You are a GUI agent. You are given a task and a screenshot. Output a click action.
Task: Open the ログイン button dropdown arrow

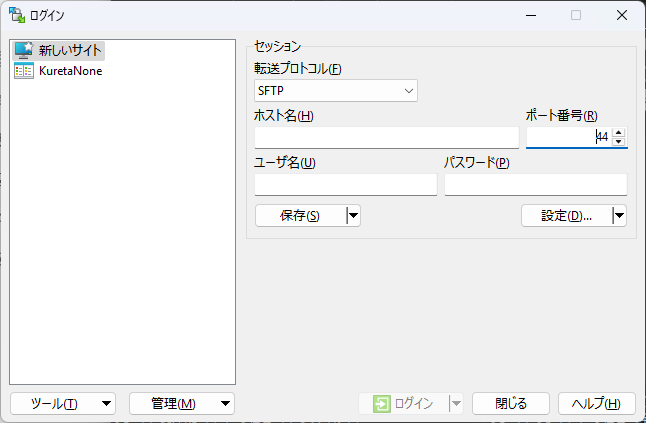click(x=456, y=403)
